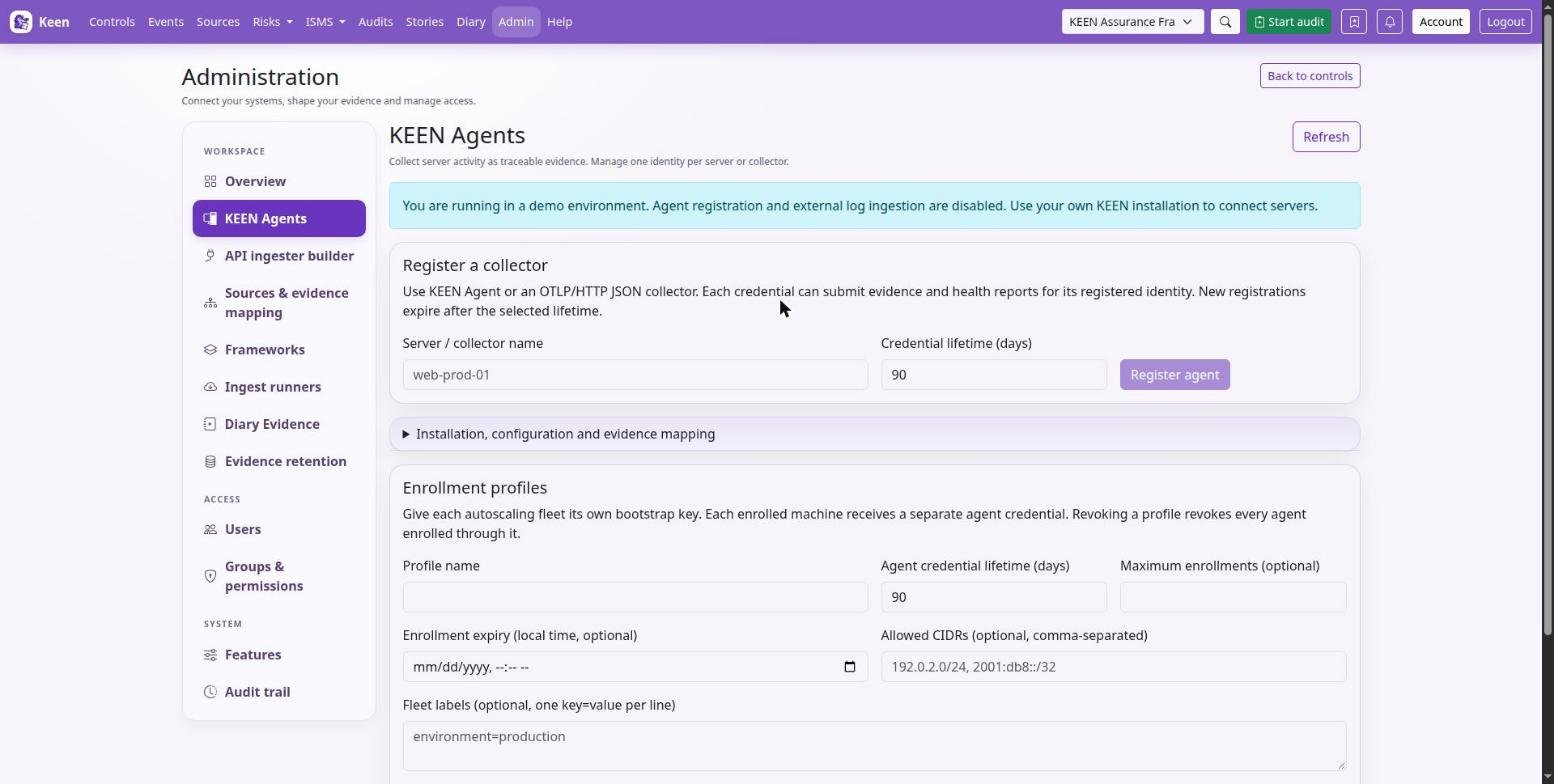Click the Ingest runners cloud icon
This screenshot has height=784, width=1554.
point(210,387)
